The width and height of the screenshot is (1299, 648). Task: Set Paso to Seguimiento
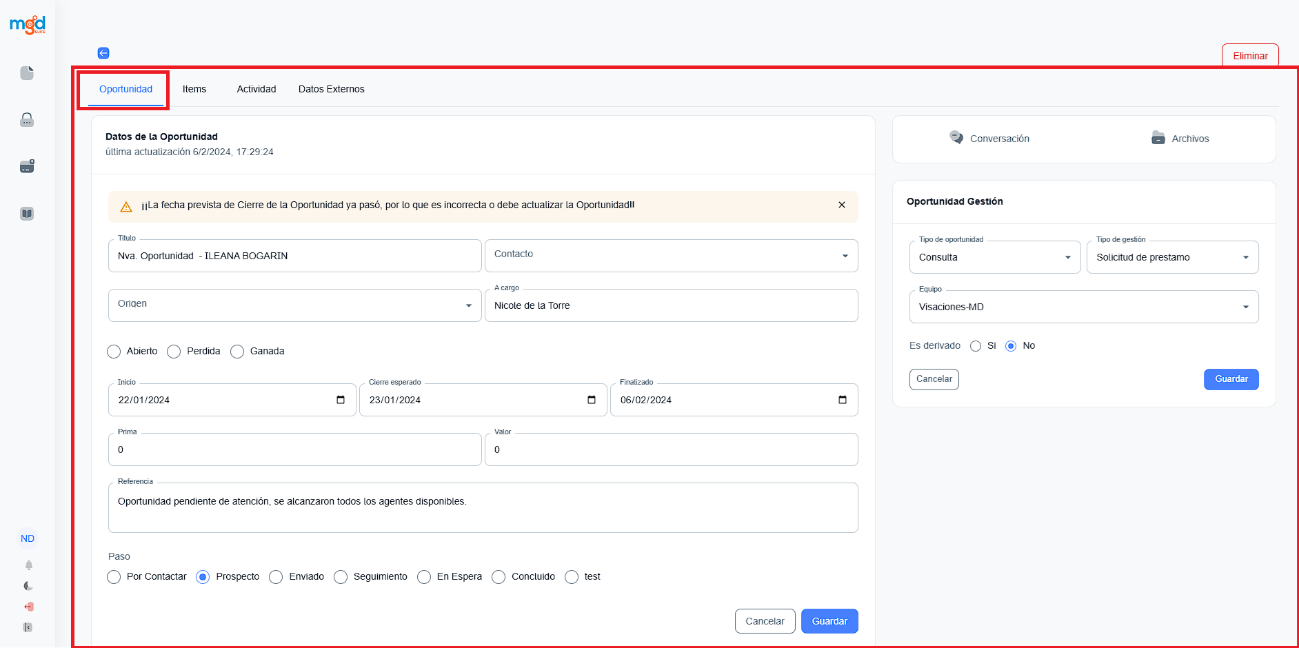tap(341, 577)
